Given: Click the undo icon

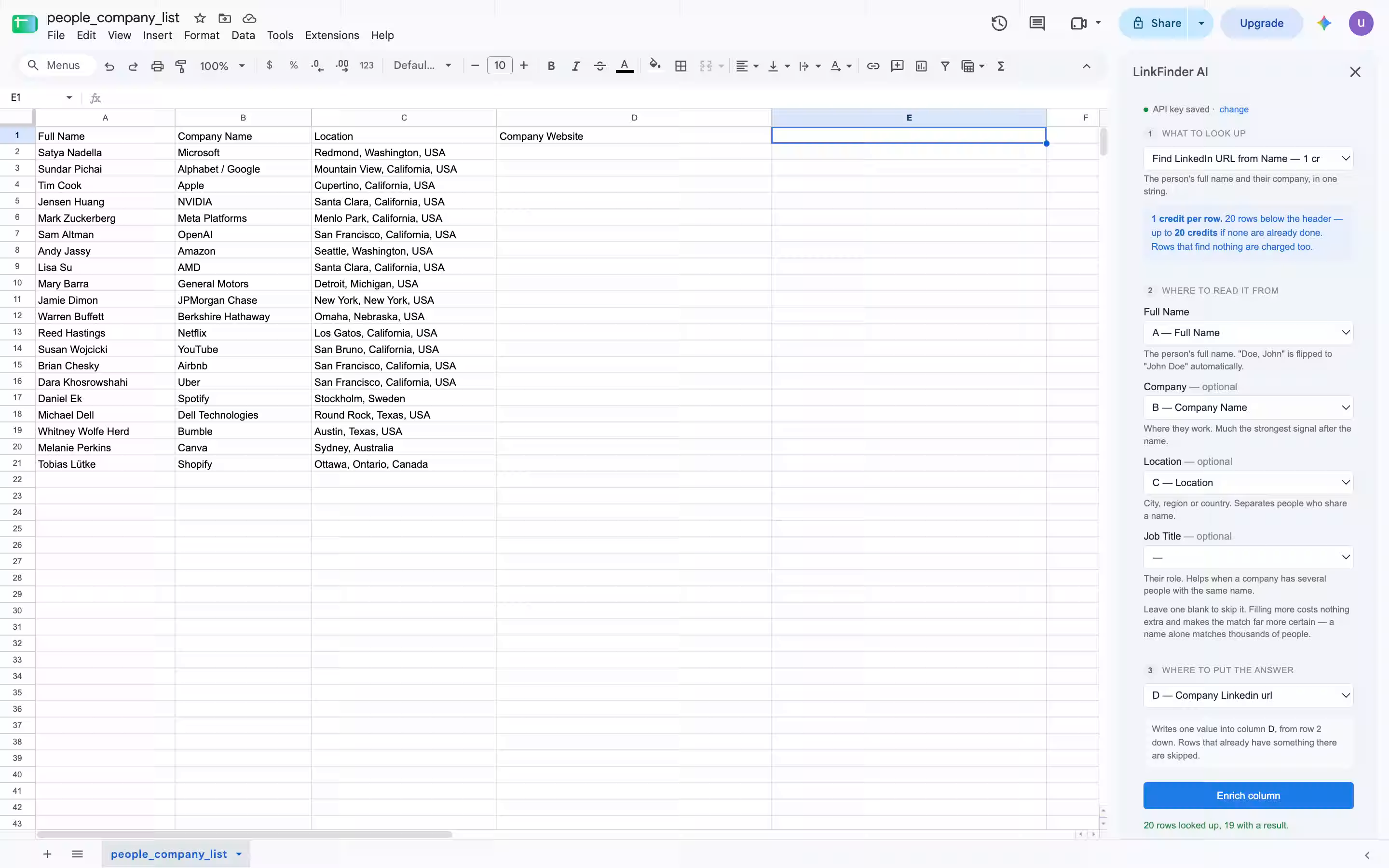Looking at the screenshot, I should (x=109, y=66).
